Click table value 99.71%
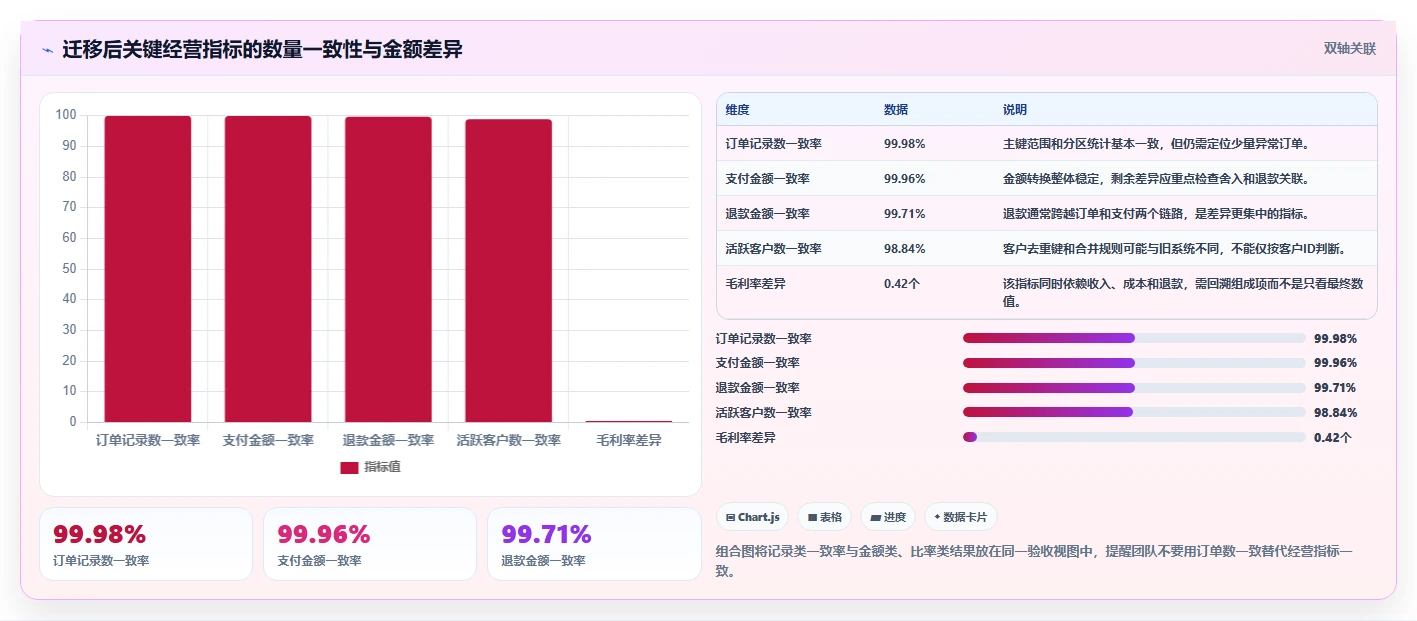 pyautogui.click(x=904, y=214)
